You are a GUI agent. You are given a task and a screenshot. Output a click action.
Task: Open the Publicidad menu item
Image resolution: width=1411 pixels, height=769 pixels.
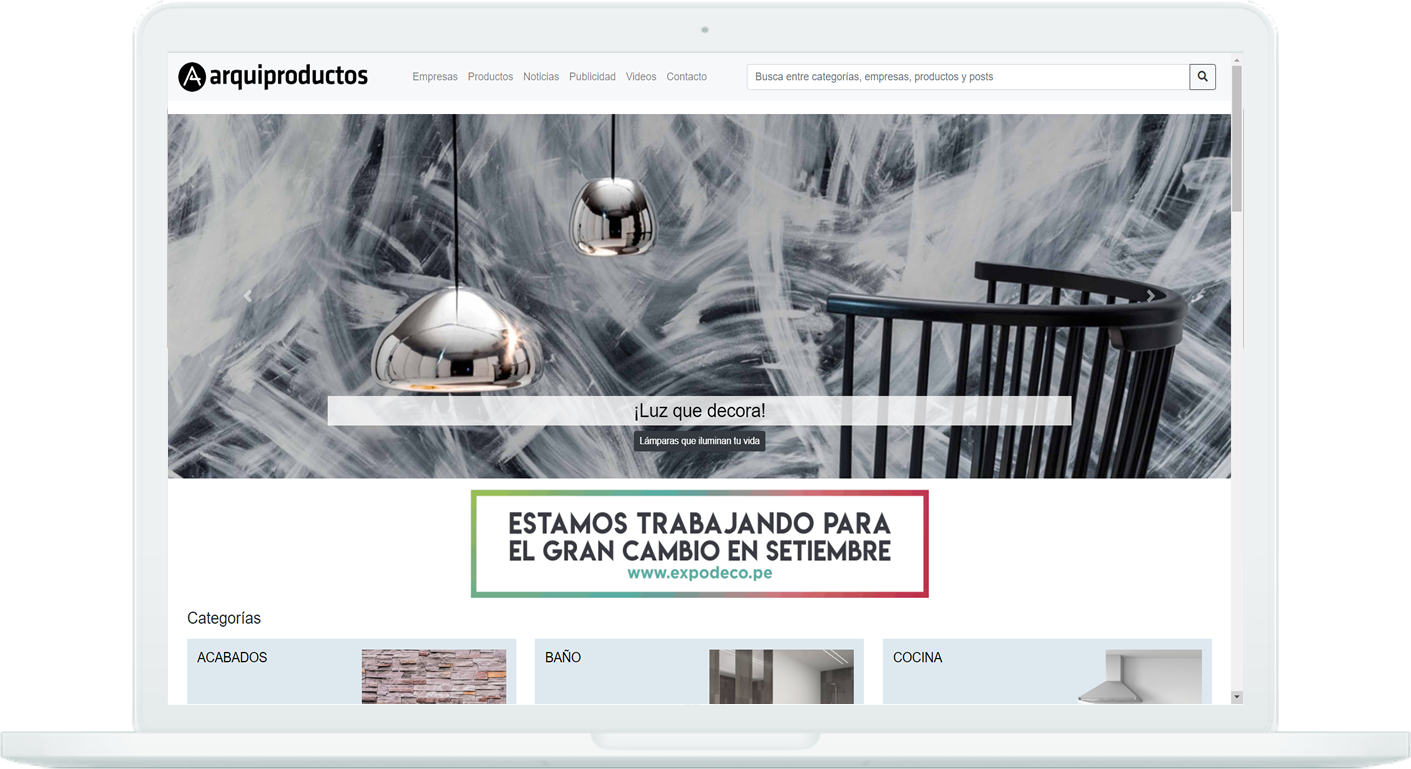point(592,77)
